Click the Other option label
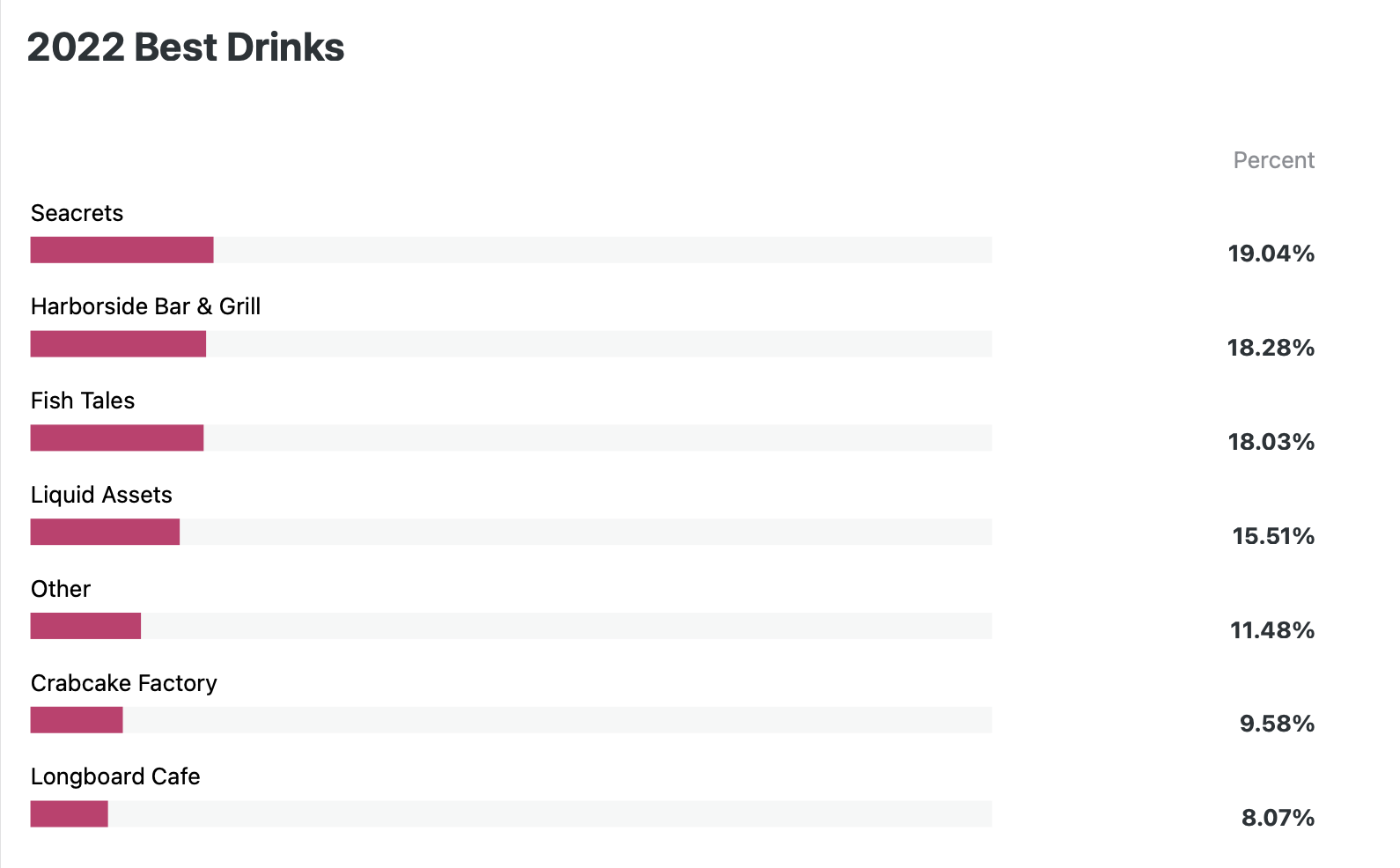The height and width of the screenshot is (868, 1400). coord(61,589)
